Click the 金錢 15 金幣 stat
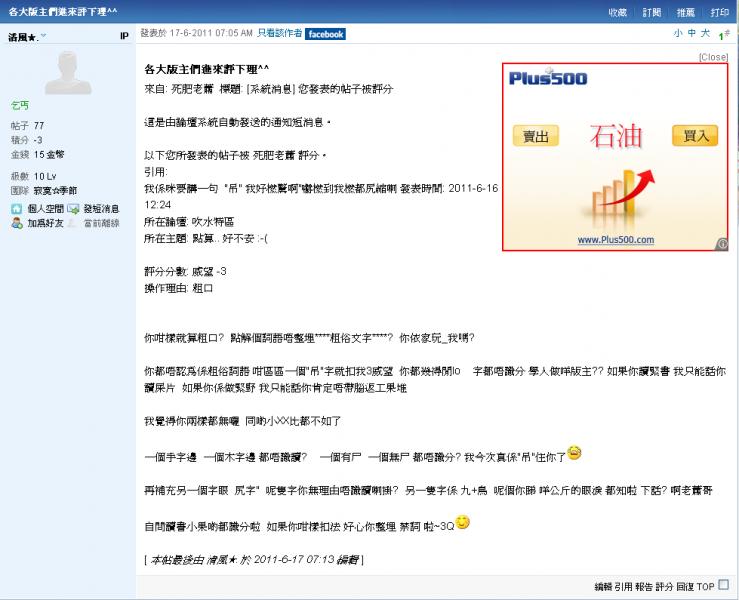This screenshot has height=600, width=739. (37, 154)
